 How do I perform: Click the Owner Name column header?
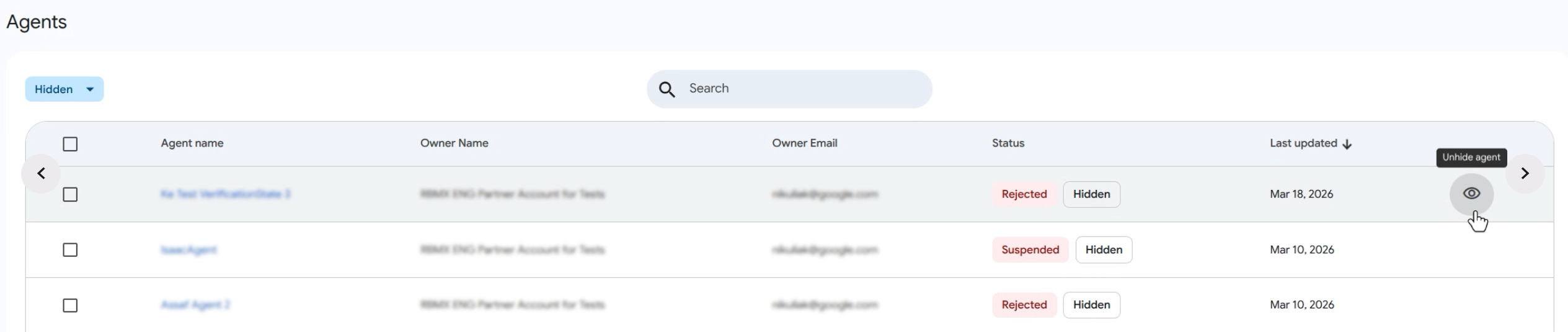[x=454, y=143]
